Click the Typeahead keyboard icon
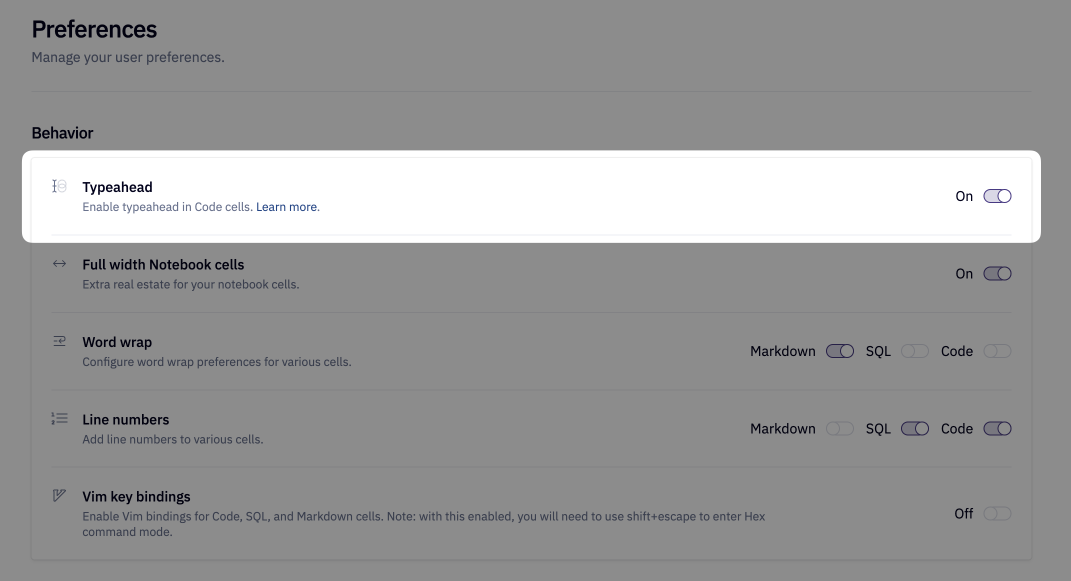This screenshot has width=1071, height=581. pos(59,187)
